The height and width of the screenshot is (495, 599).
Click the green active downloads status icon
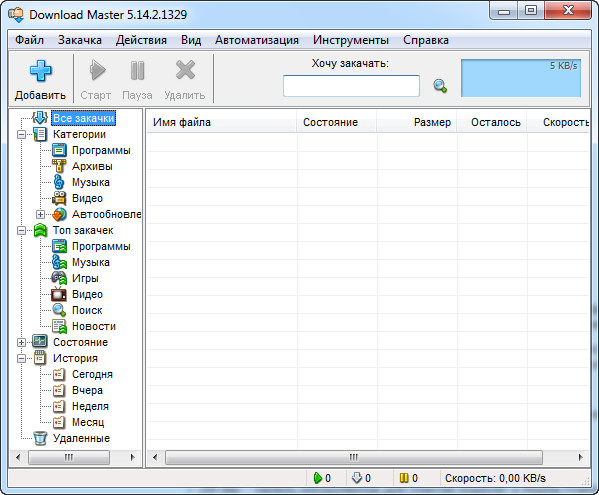coord(317,478)
